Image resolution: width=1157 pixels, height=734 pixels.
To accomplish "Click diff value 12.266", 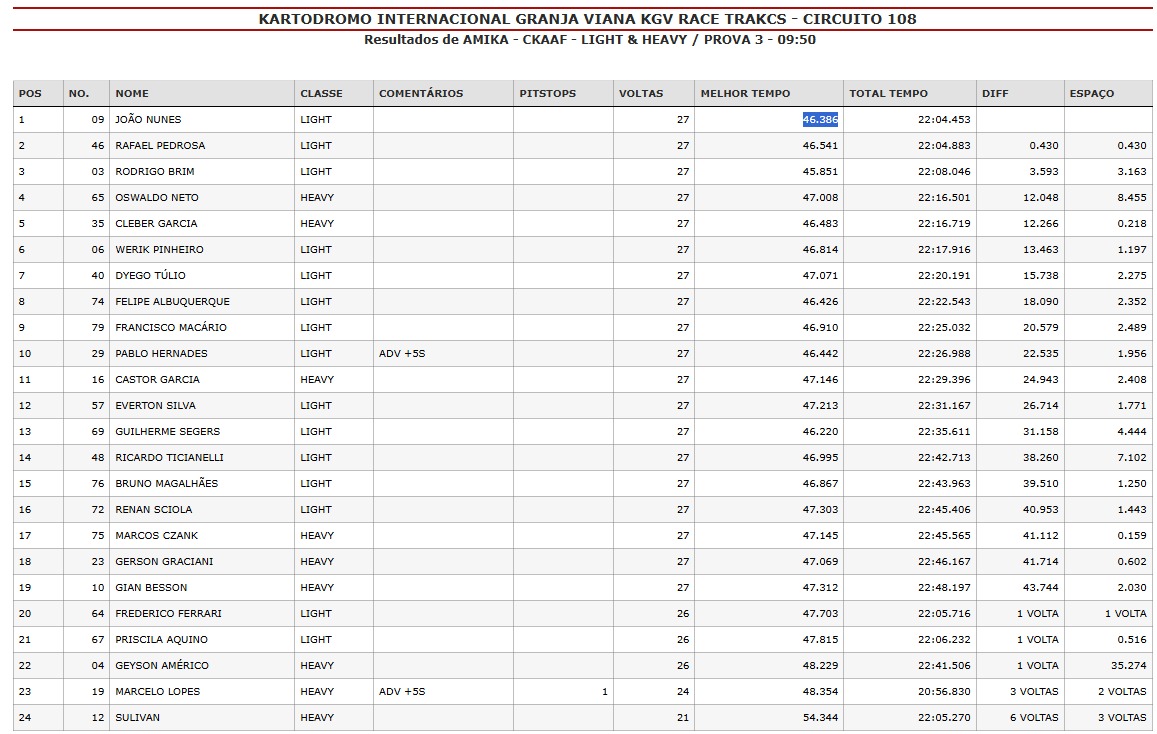I will 1041,224.
